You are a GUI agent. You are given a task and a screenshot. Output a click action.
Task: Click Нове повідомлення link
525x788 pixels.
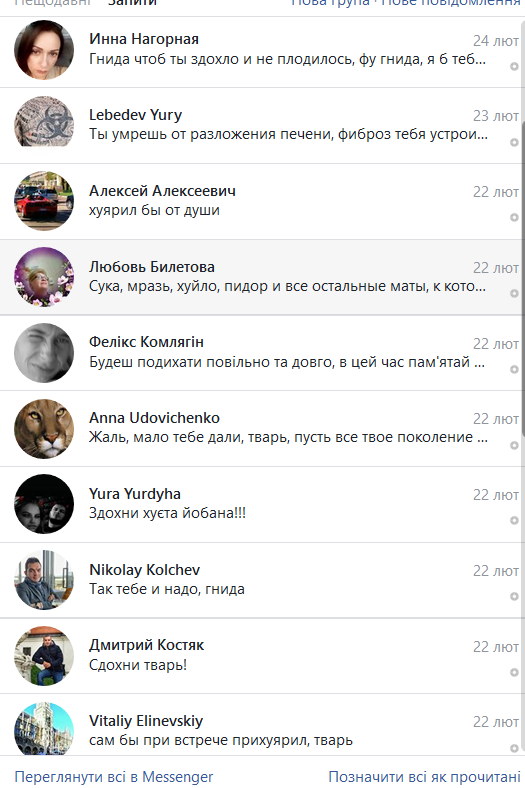pos(451,3)
